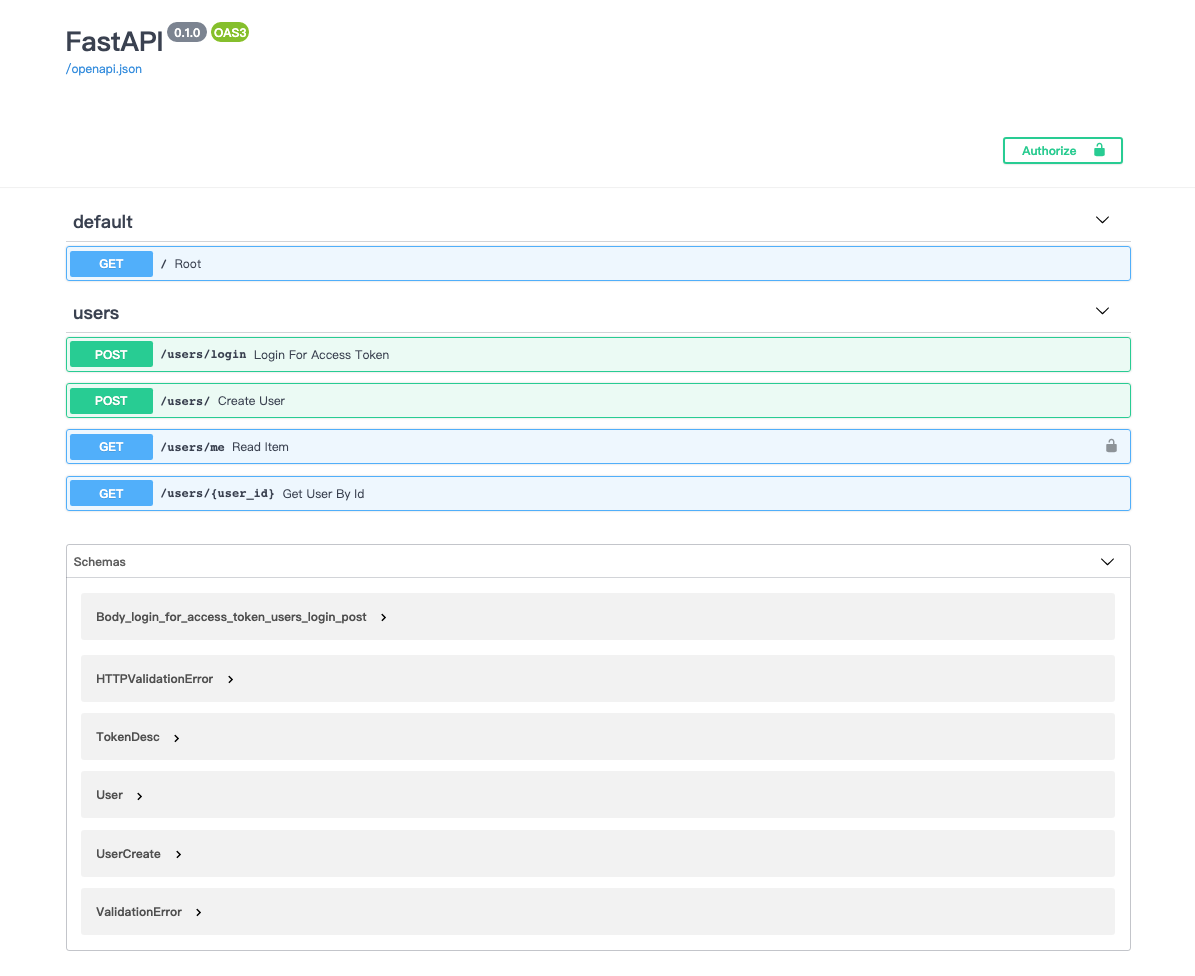Click the 'Login For Access Token' summary text
Screen dimensions: 1195x976
(x=322, y=355)
